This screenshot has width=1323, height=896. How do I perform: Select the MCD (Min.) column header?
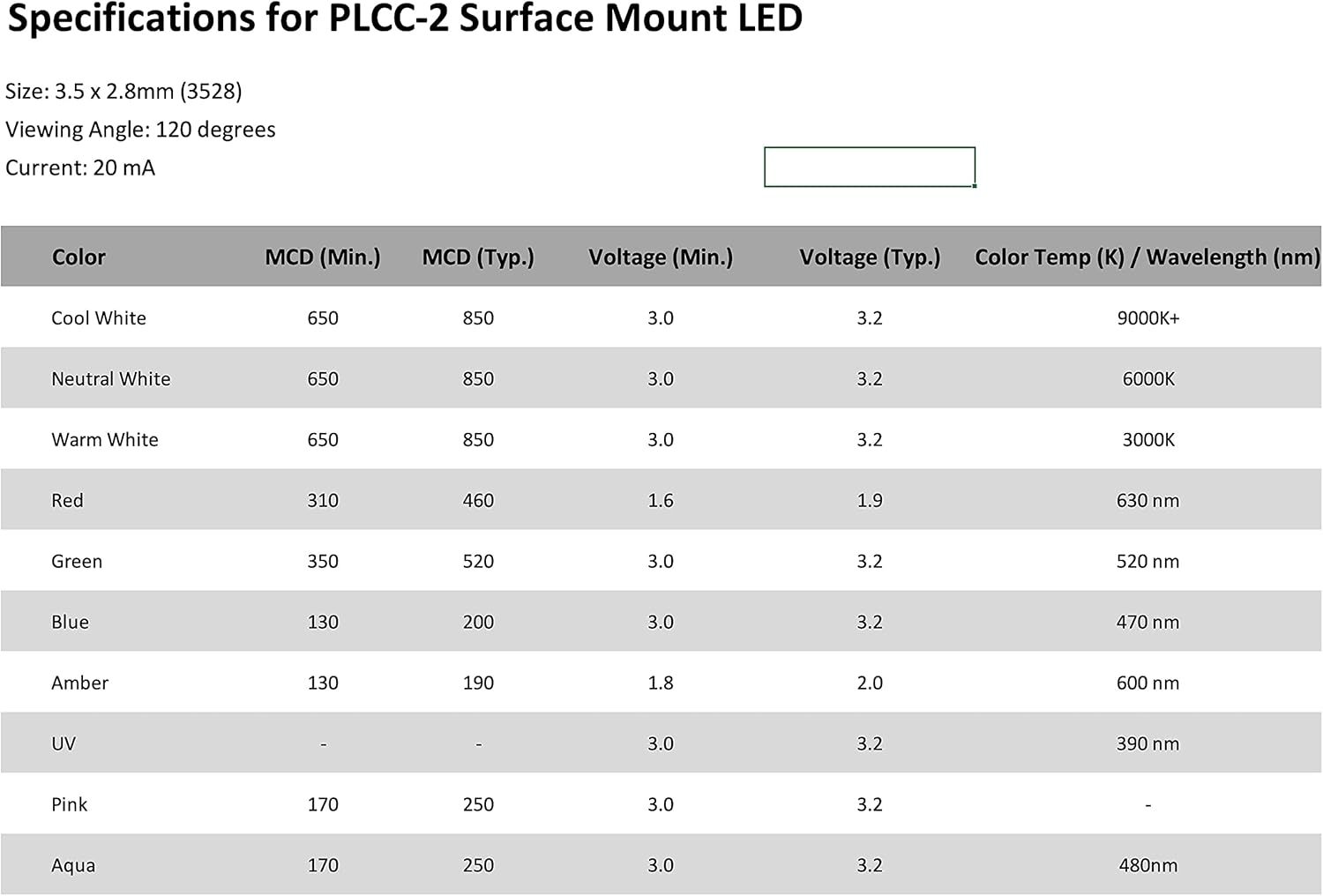pos(323,257)
